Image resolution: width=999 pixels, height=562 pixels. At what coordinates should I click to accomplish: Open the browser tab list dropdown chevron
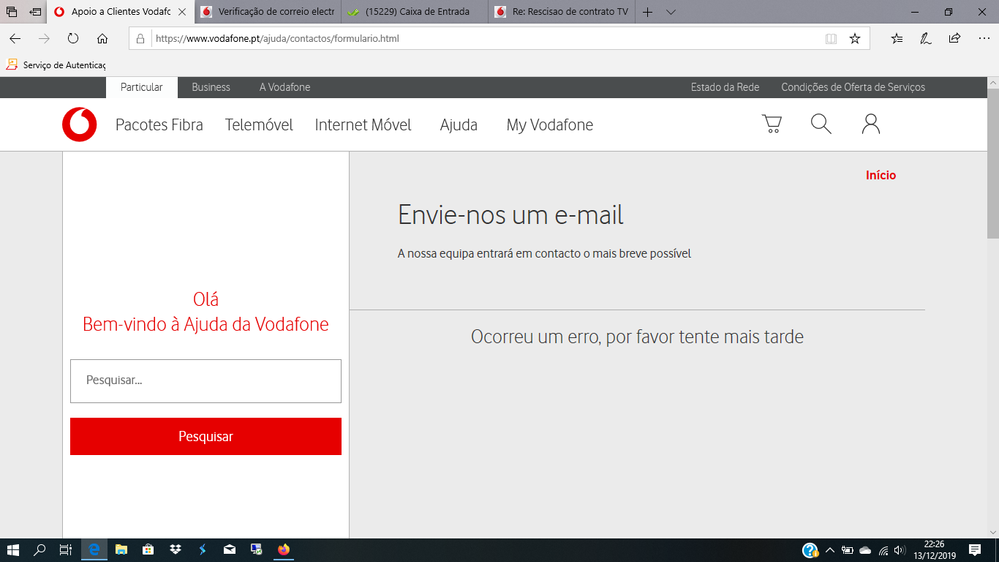671,12
